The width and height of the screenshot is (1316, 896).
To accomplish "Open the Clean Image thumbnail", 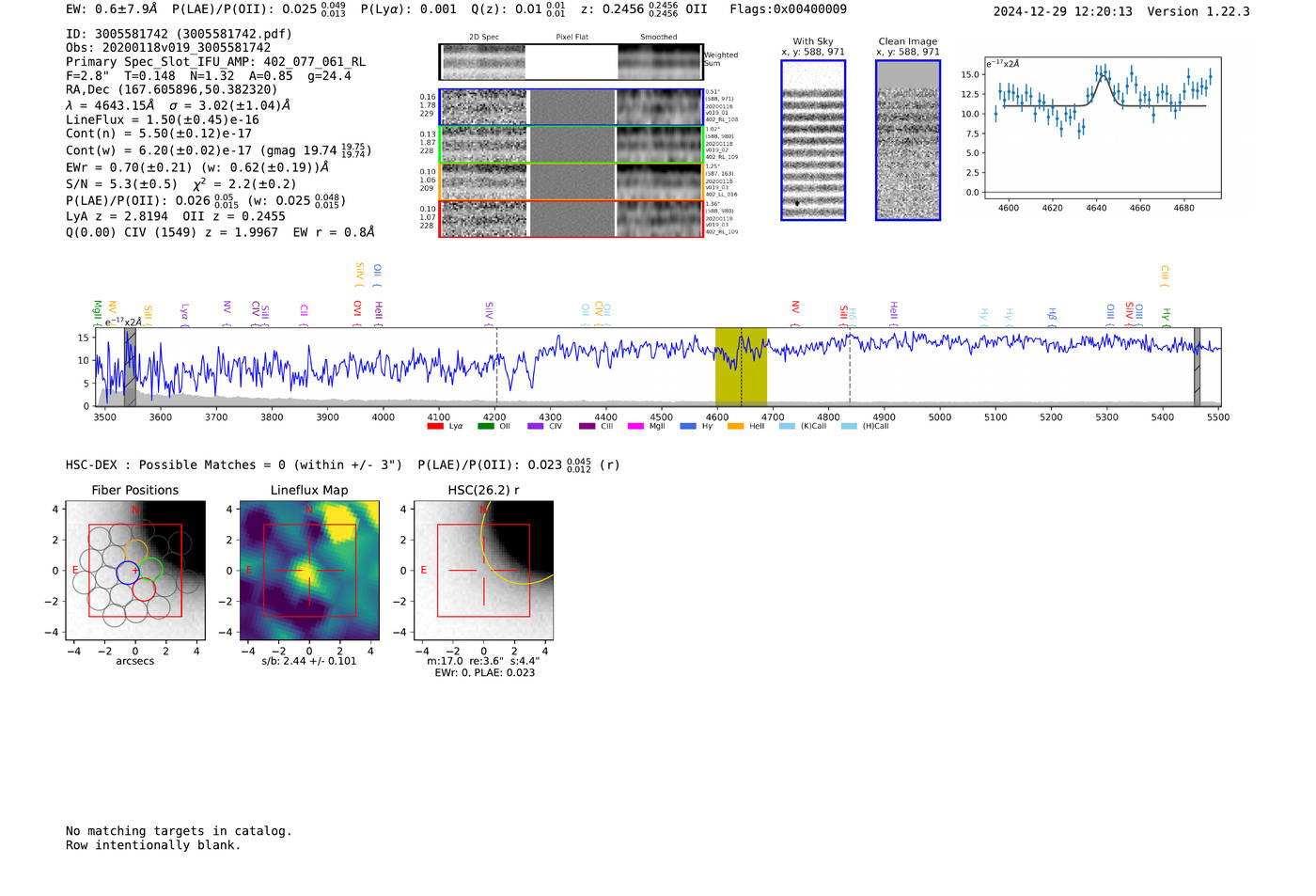I will 907,140.
